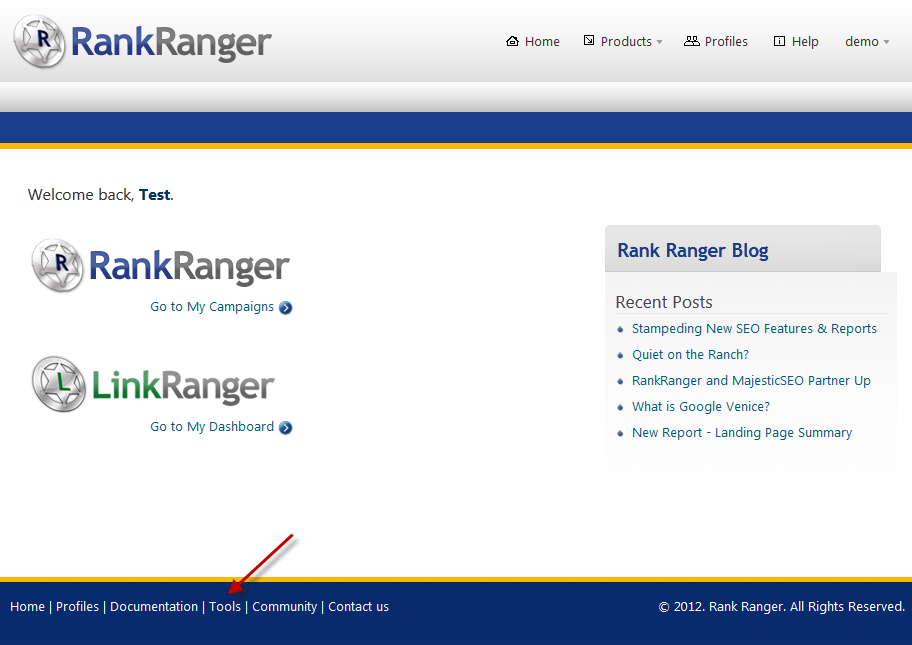Image resolution: width=912 pixels, height=645 pixels.
Task: Expand the demo dropdown arrow
Action: (x=886, y=42)
